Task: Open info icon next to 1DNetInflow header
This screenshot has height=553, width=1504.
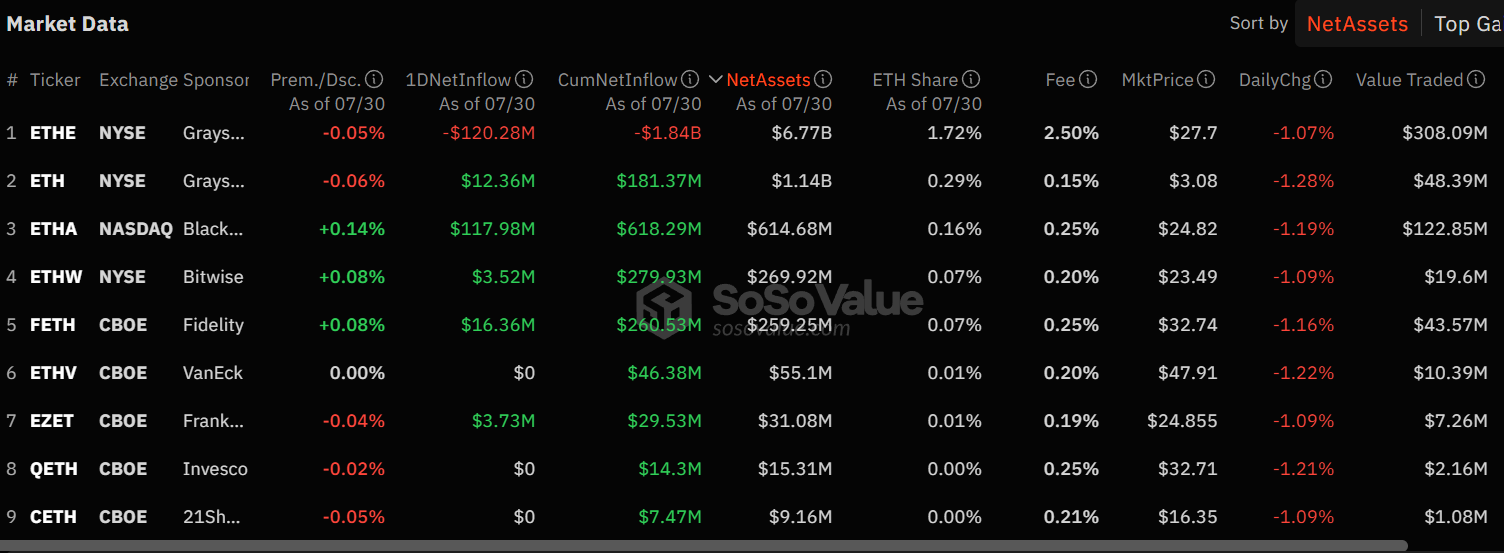Action: coord(524,79)
